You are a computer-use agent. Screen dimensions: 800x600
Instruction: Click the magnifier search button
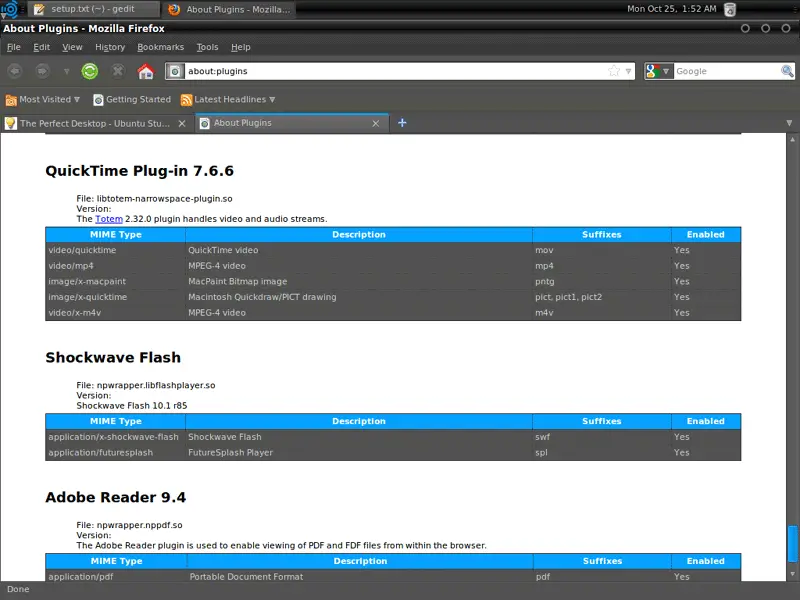787,71
